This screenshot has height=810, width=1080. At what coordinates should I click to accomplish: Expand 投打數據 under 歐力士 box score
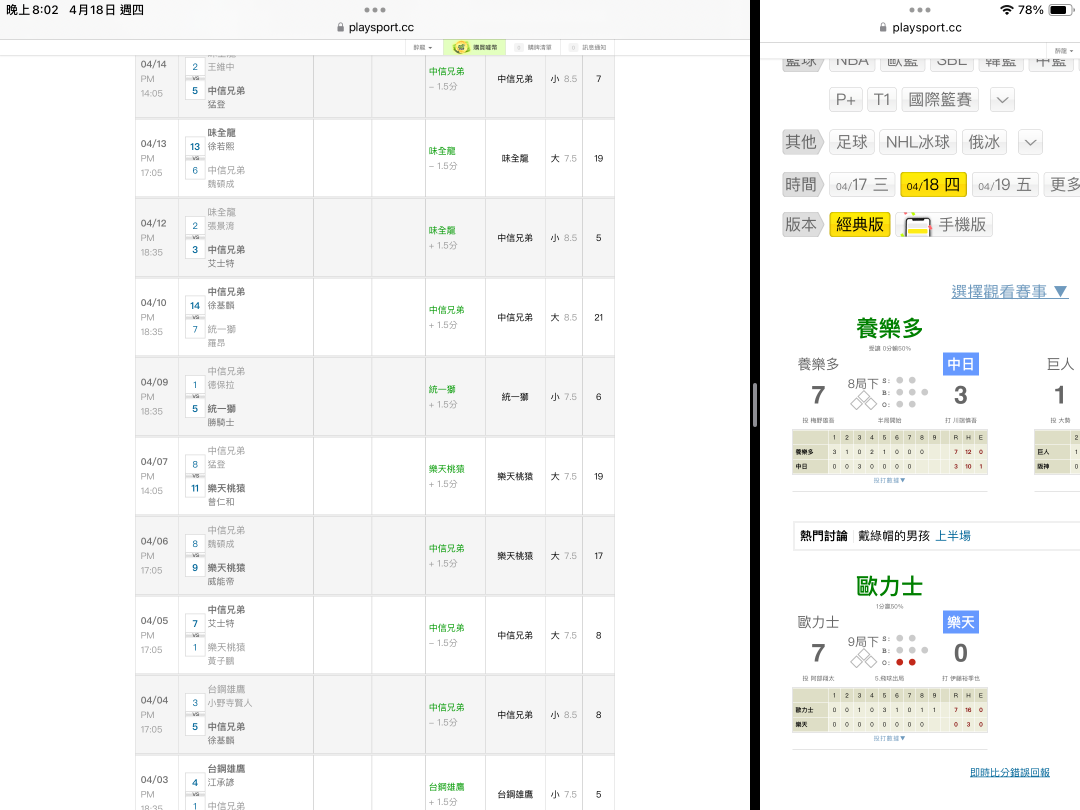[x=889, y=738]
